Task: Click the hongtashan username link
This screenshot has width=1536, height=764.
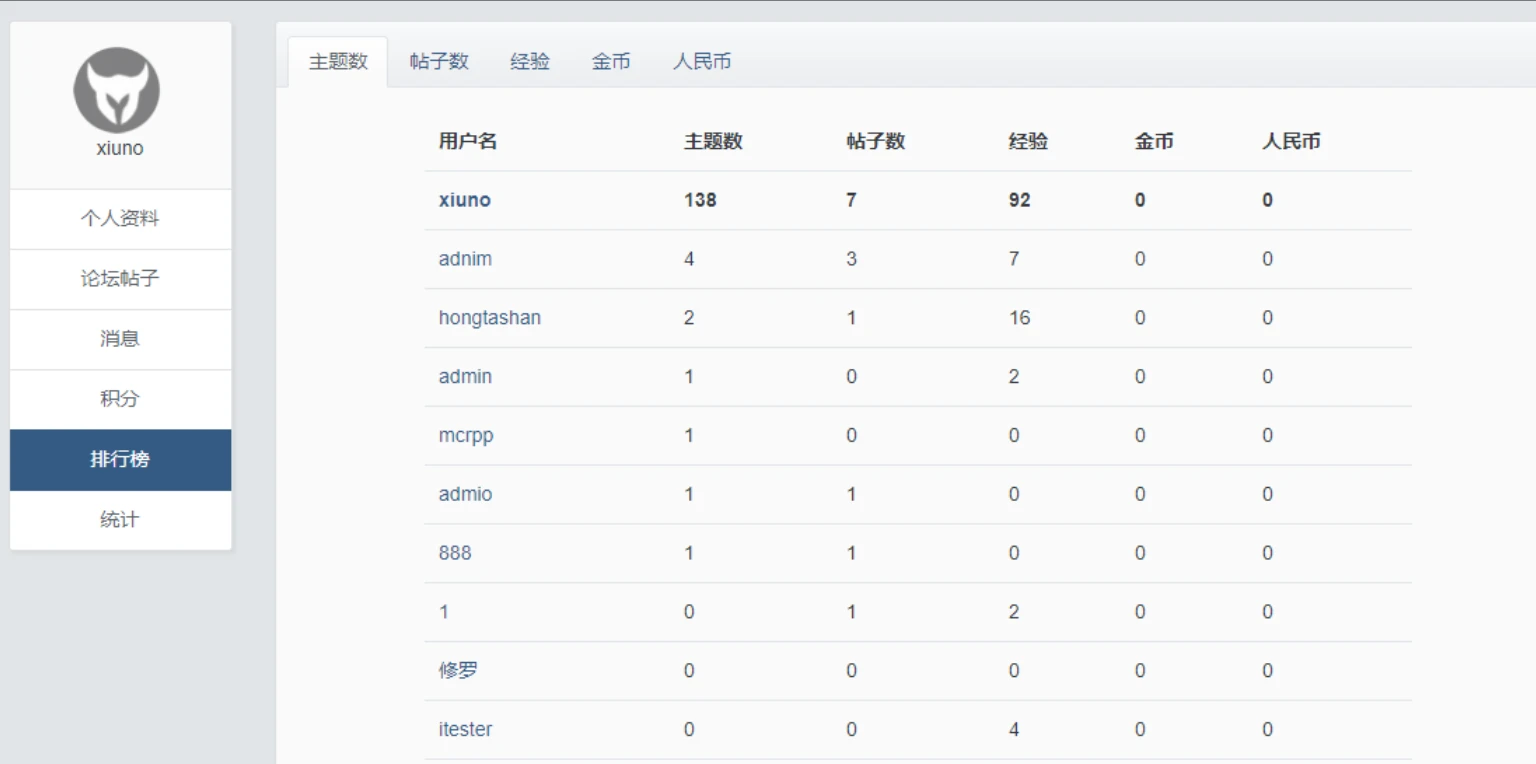Action: tap(489, 317)
